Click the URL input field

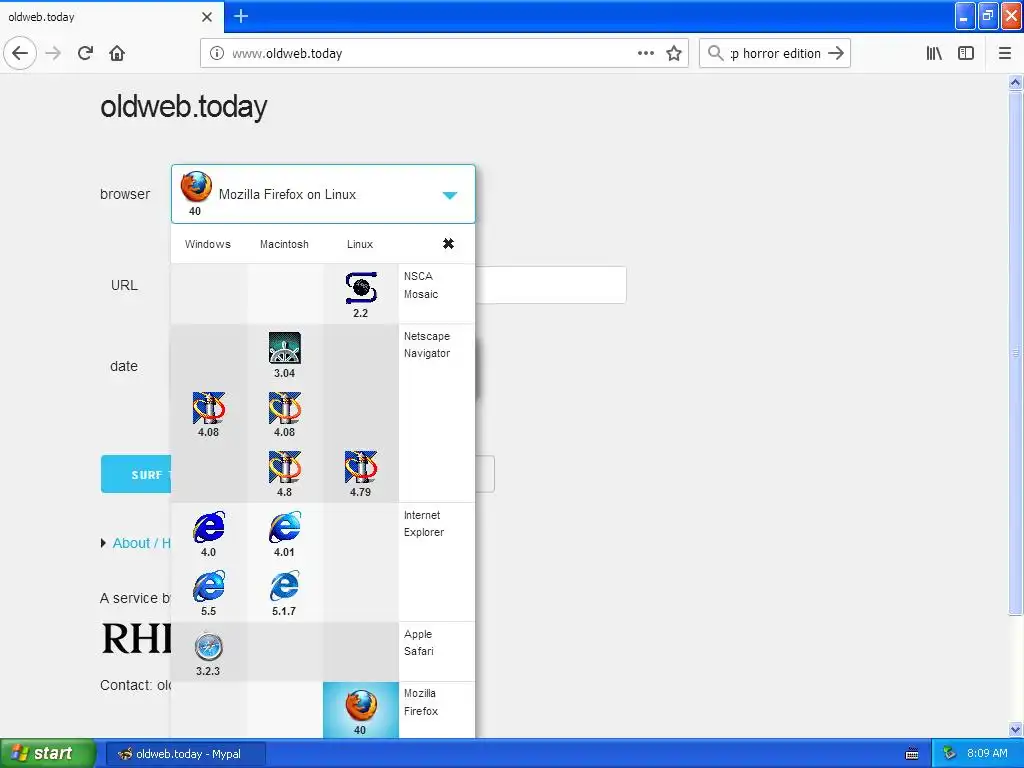(551, 285)
